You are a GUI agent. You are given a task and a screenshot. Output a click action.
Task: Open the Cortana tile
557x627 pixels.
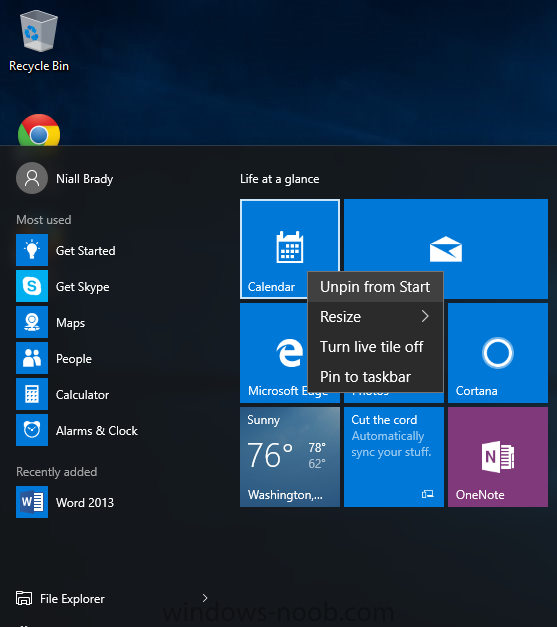[498, 353]
